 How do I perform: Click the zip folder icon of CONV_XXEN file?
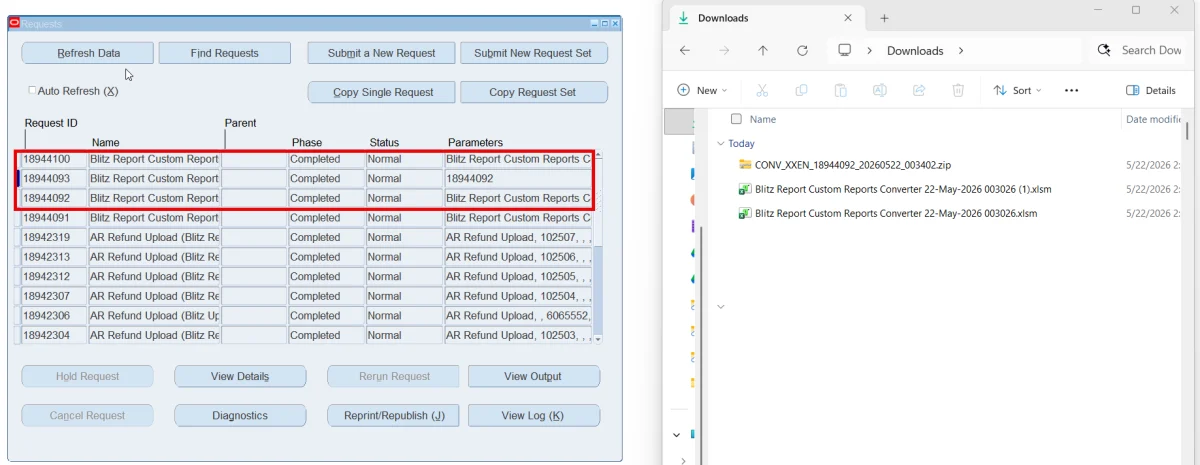[744, 164]
